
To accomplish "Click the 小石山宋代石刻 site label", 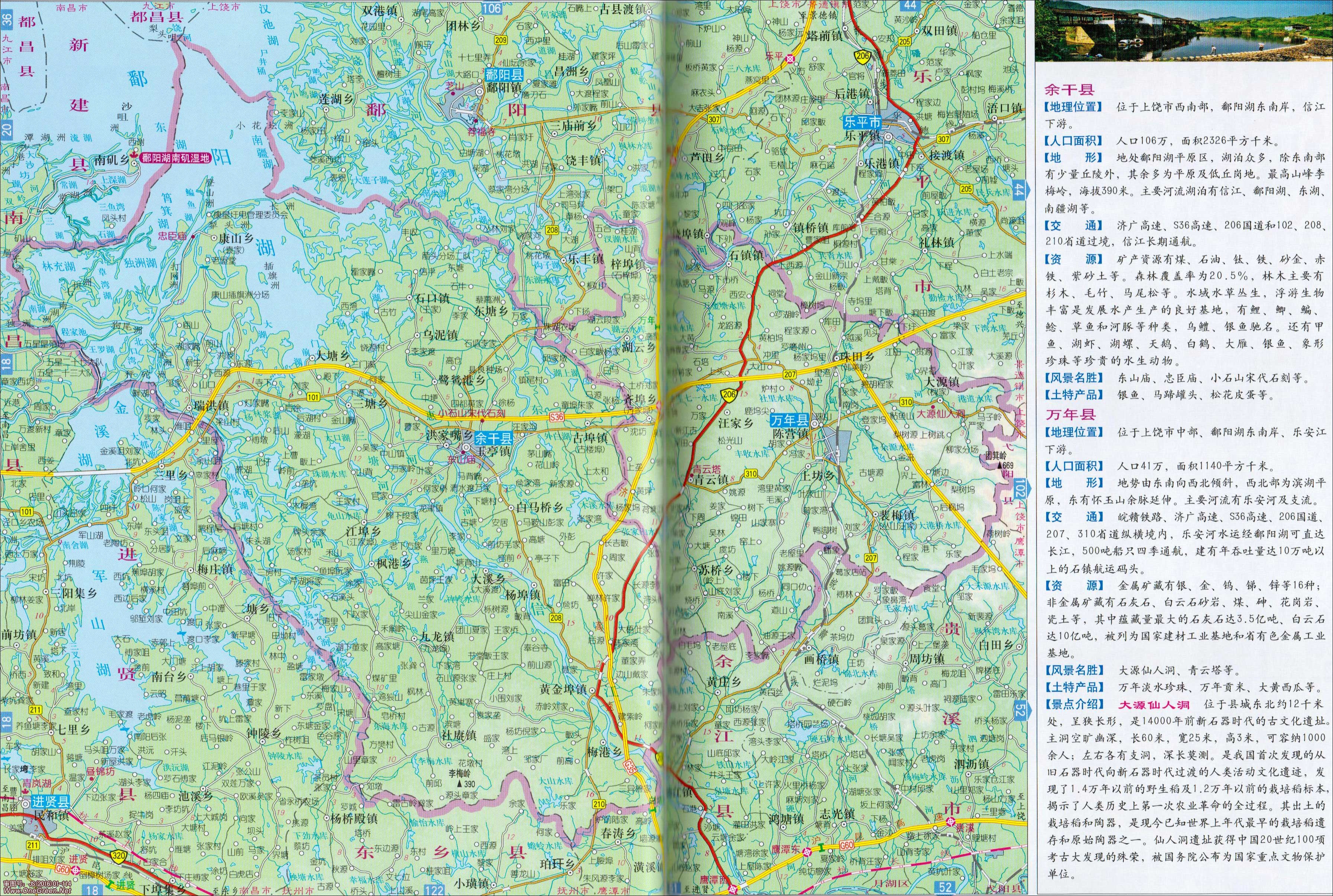I will click(472, 414).
